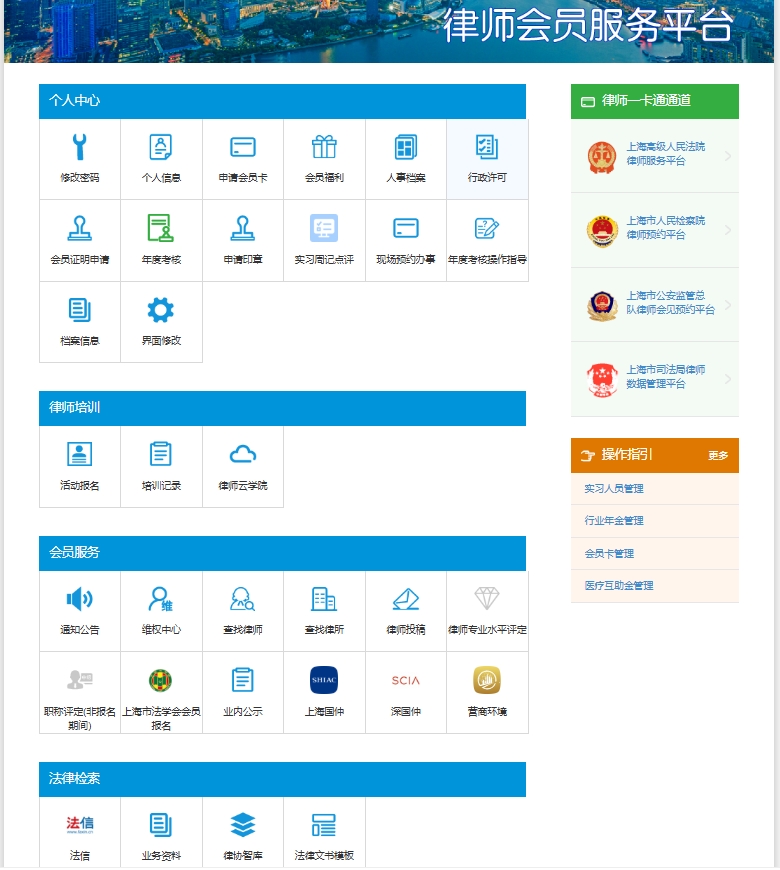Open the 会员卡管理 guide
This screenshot has height=870, width=780.
tap(655, 553)
